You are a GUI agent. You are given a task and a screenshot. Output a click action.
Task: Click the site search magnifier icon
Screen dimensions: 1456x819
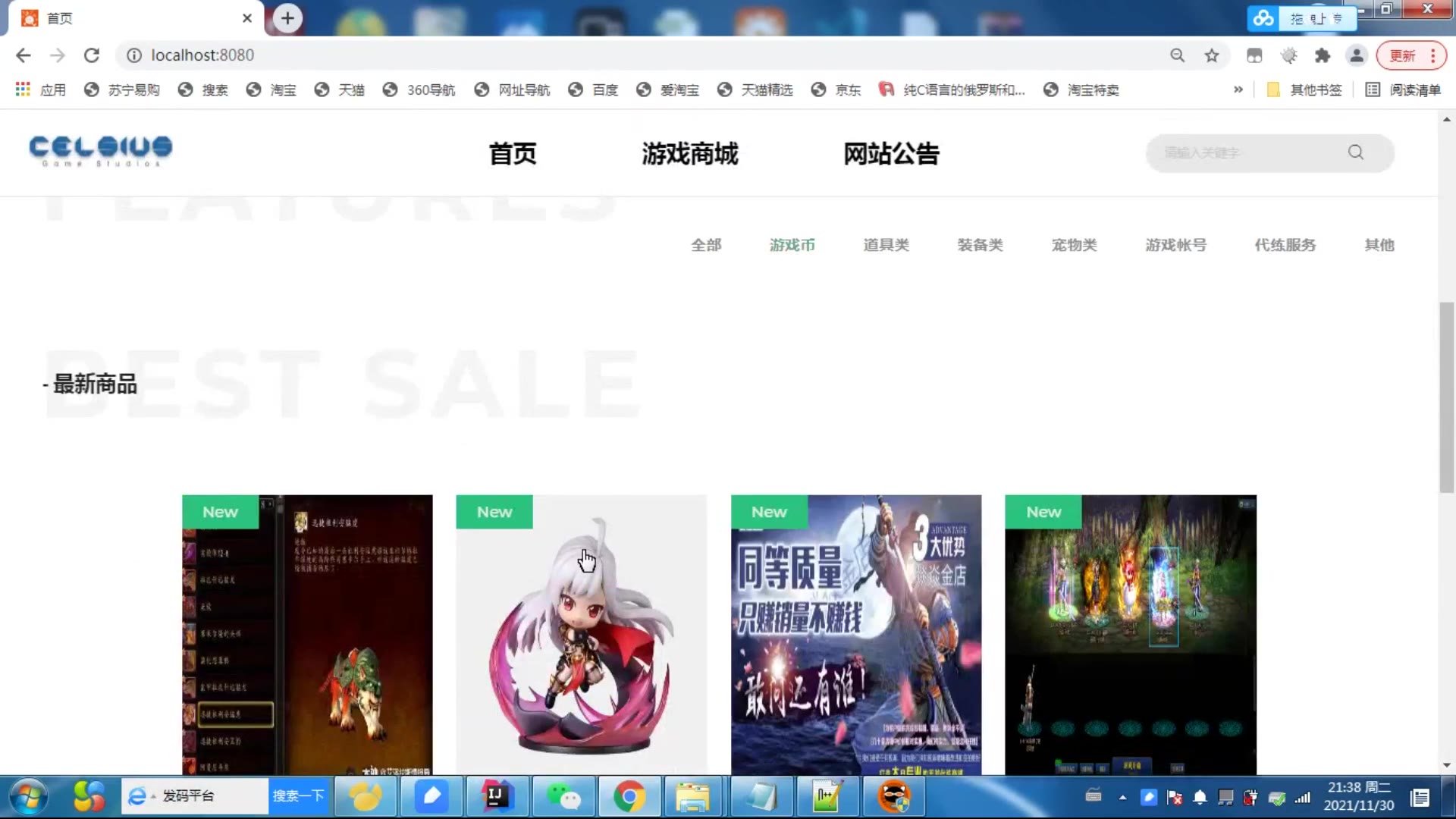click(x=1356, y=152)
